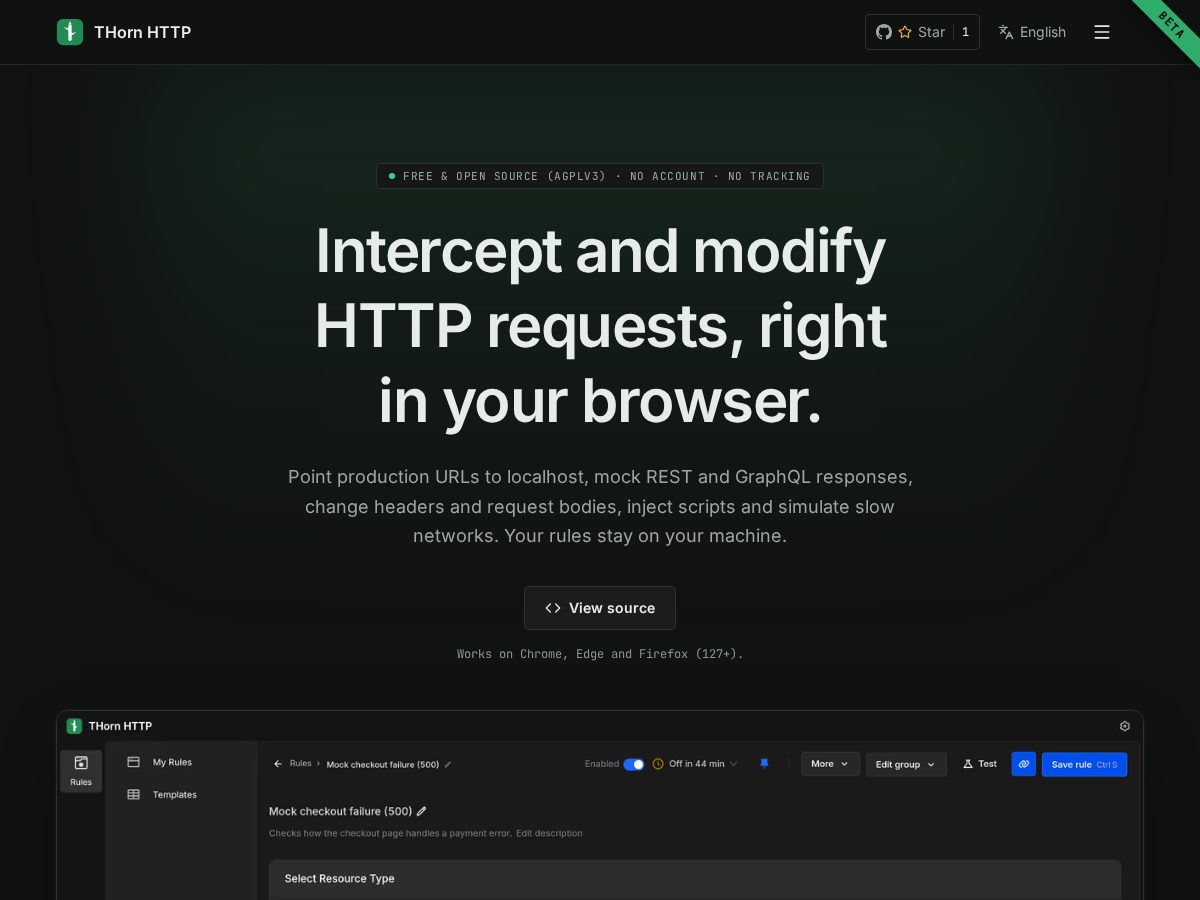Open the settings gear in app preview
Viewport: 1200px width, 900px height.
pyautogui.click(x=1125, y=726)
